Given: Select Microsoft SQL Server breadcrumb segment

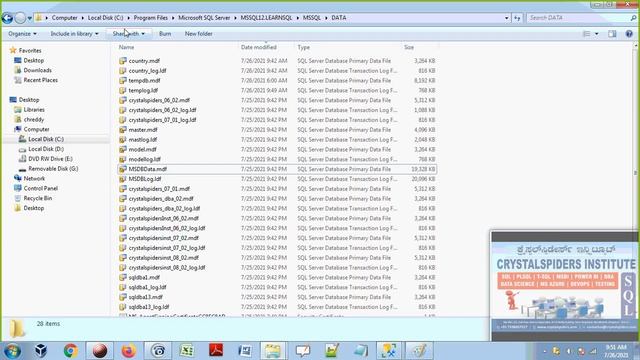Looking at the screenshot, I should coord(204,18).
